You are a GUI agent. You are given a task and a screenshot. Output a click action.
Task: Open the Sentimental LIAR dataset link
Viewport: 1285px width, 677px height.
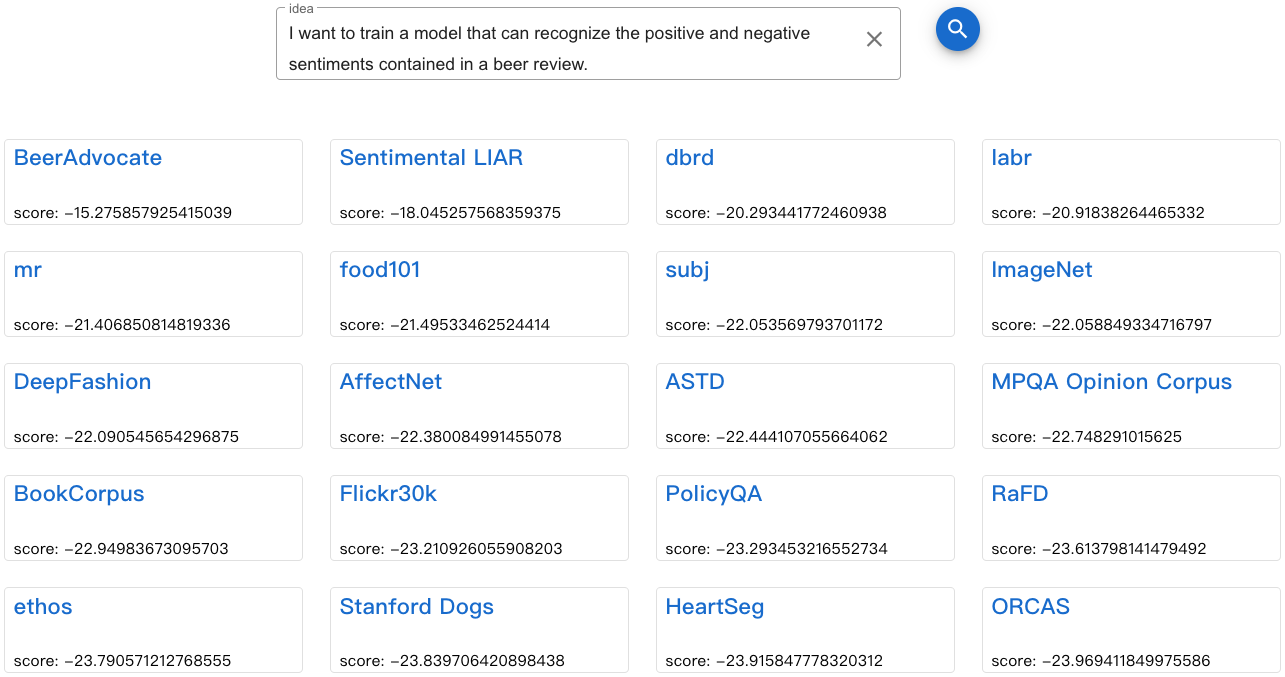coord(431,158)
